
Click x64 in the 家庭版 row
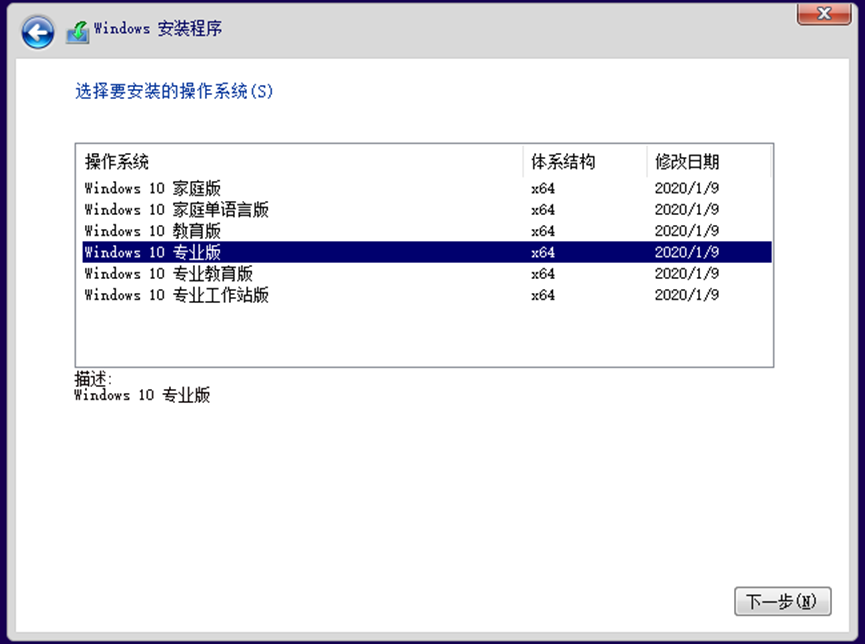(x=543, y=188)
